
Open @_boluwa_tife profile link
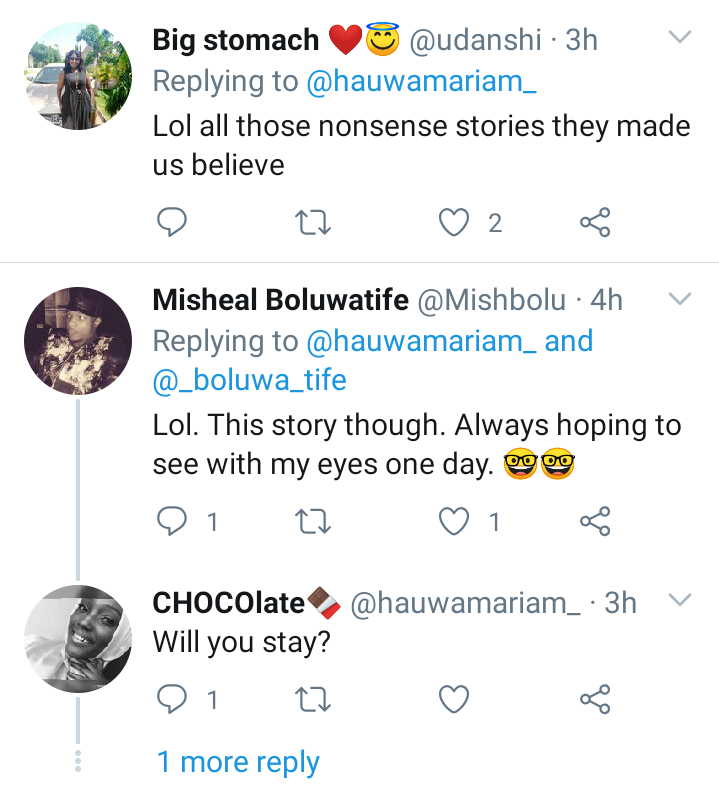(x=249, y=382)
